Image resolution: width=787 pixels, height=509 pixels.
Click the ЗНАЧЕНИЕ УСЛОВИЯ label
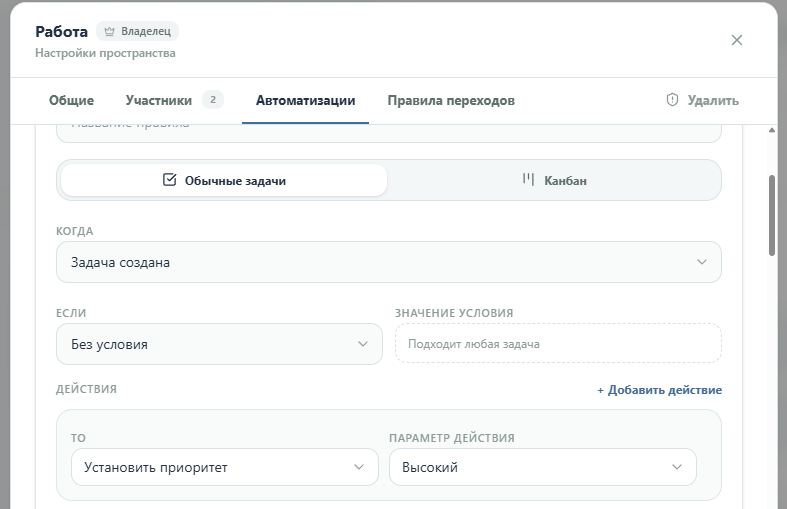(x=454, y=313)
